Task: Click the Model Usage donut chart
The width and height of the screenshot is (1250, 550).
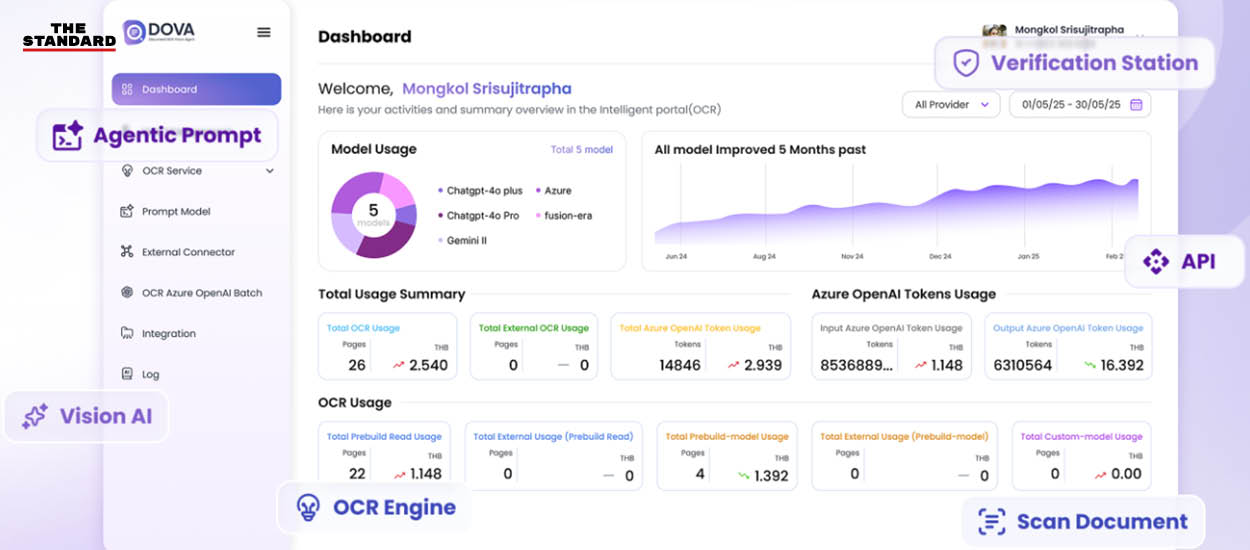Action: click(x=373, y=214)
